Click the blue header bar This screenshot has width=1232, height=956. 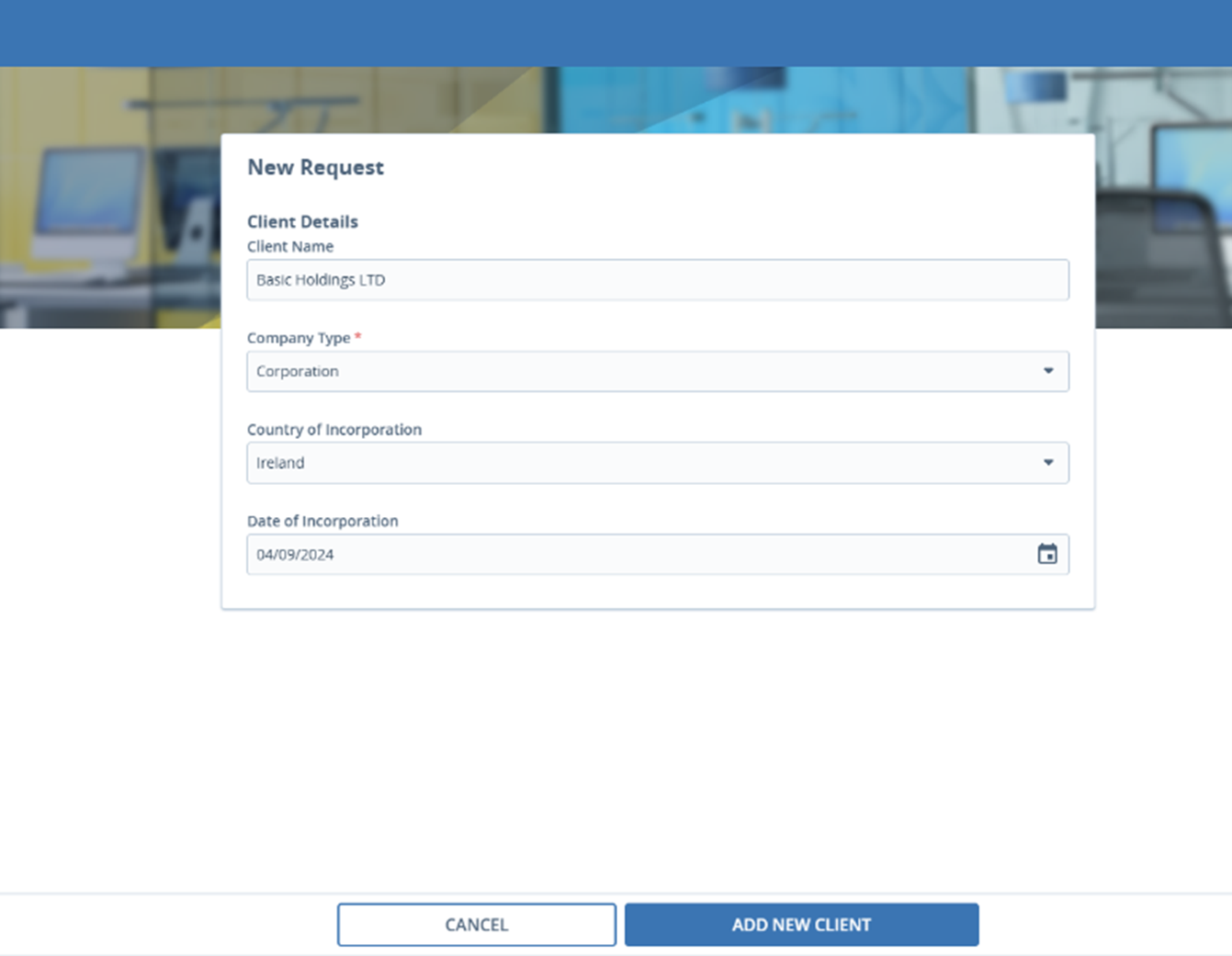[x=616, y=32]
